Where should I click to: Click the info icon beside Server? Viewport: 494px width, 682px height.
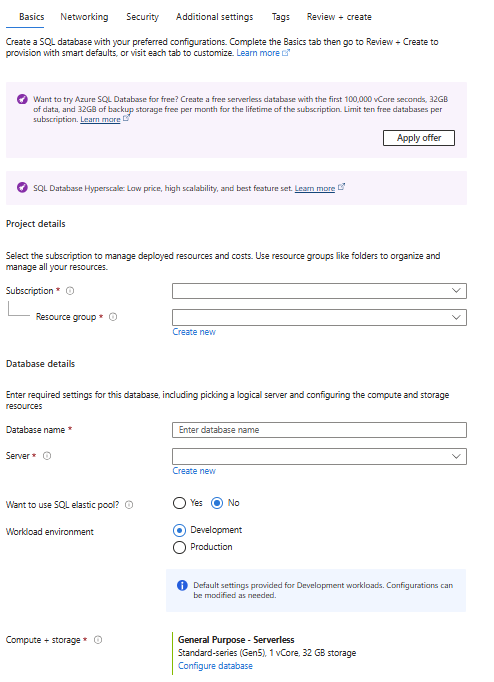[x=47, y=456]
